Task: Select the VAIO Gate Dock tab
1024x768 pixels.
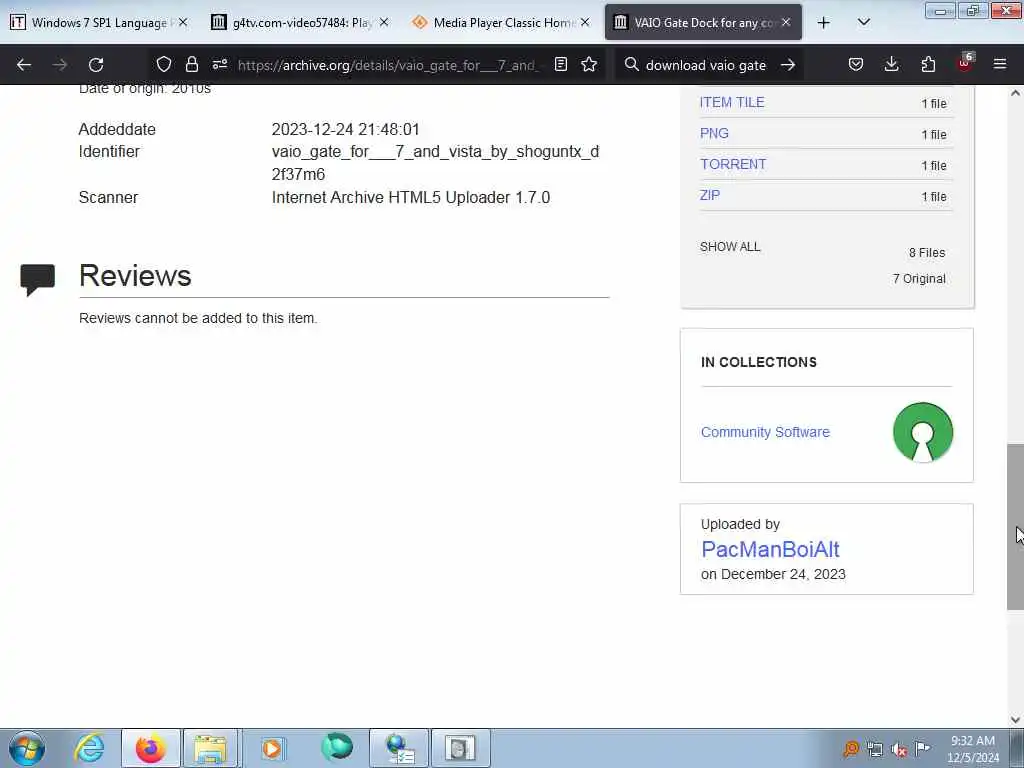Action: [703, 23]
